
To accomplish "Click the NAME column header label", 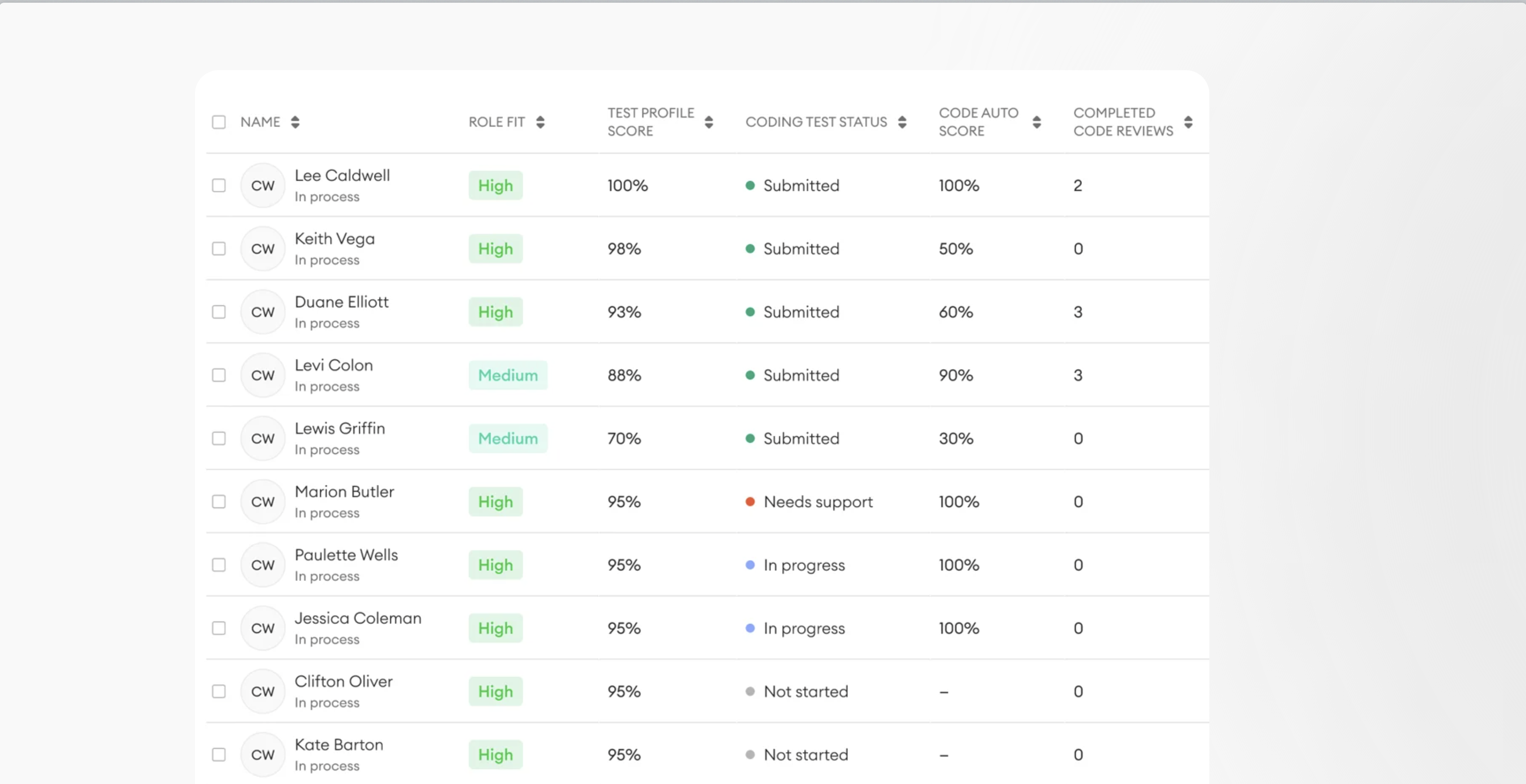I will 260,122.
